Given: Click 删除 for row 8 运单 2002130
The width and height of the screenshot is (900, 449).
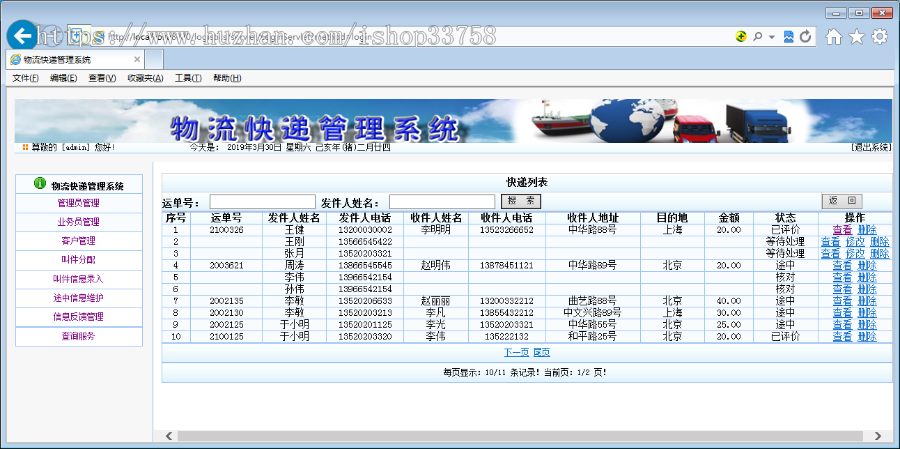Looking at the screenshot, I should [867, 313].
